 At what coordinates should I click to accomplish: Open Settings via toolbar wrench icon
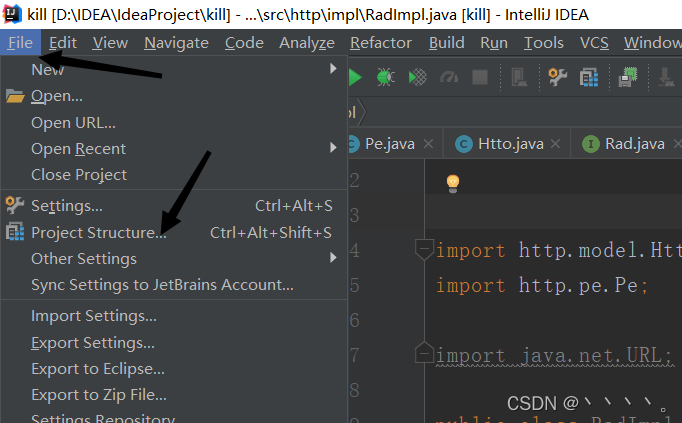557,77
